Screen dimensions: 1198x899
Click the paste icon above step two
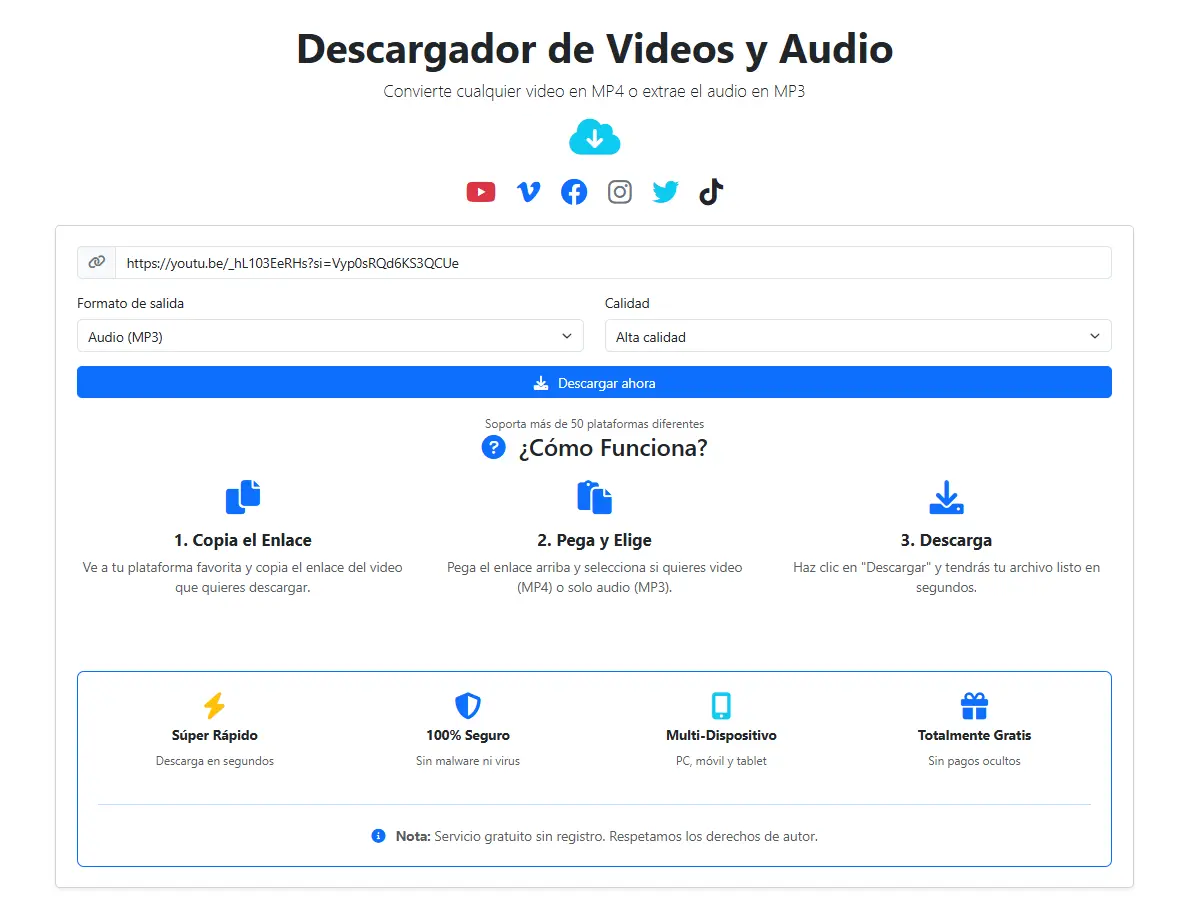point(595,496)
